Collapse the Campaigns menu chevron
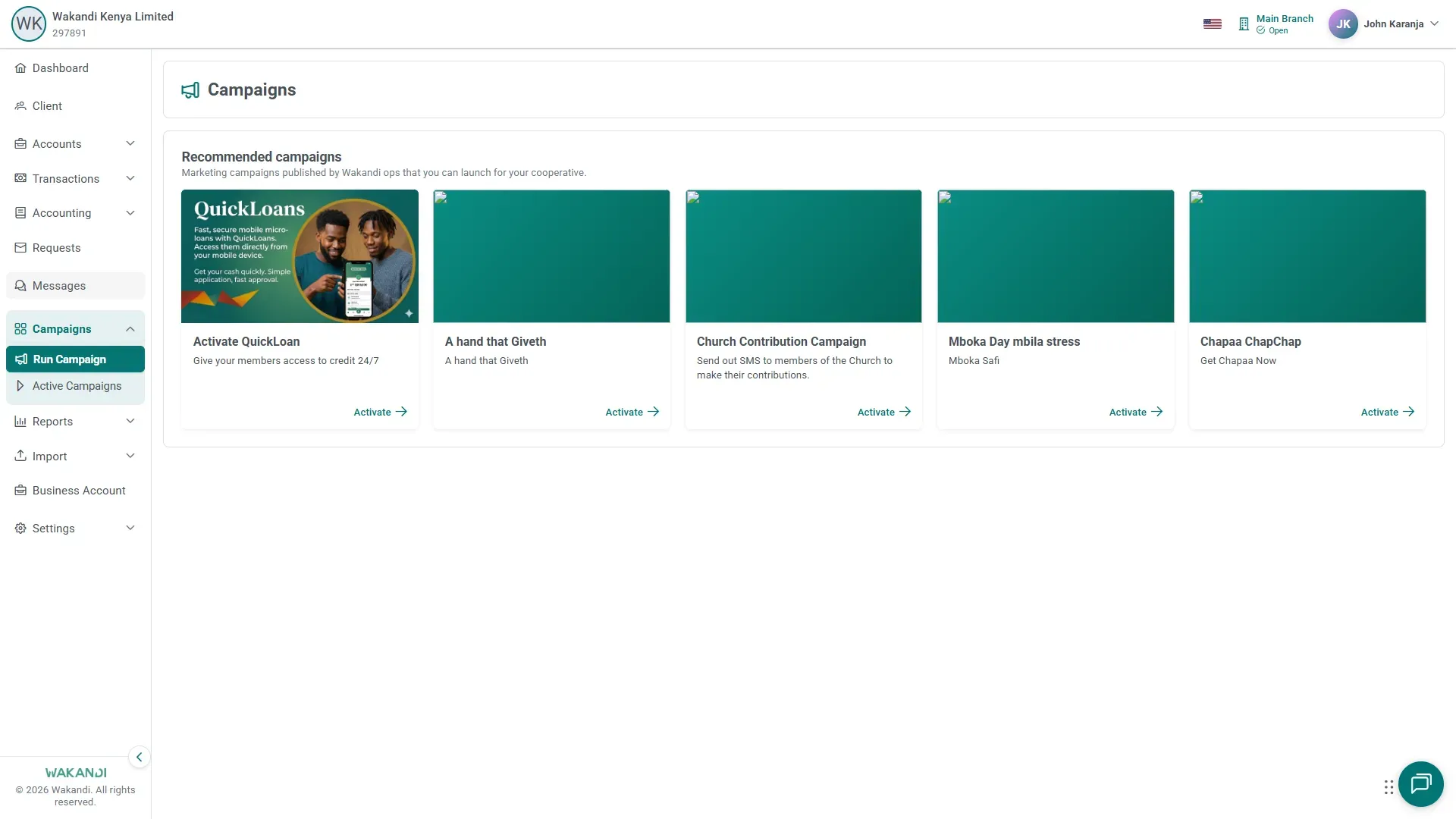The height and width of the screenshot is (819, 1456). click(x=130, y=329)
